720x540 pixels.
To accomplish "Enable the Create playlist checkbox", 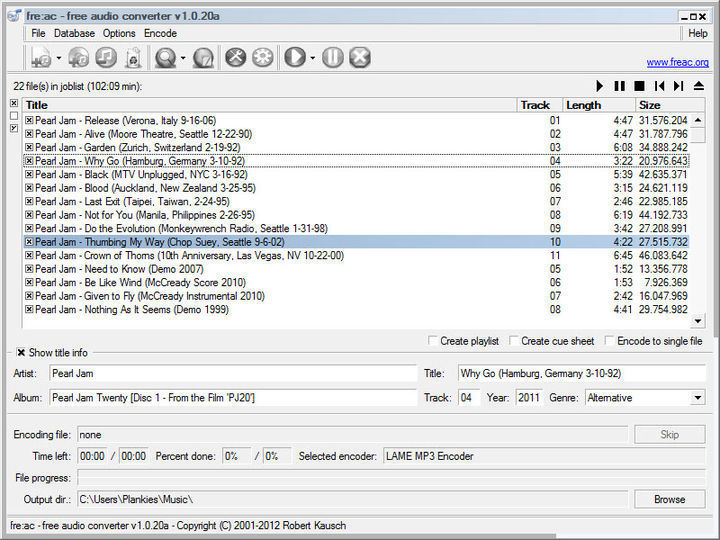I will pos(432,341).
